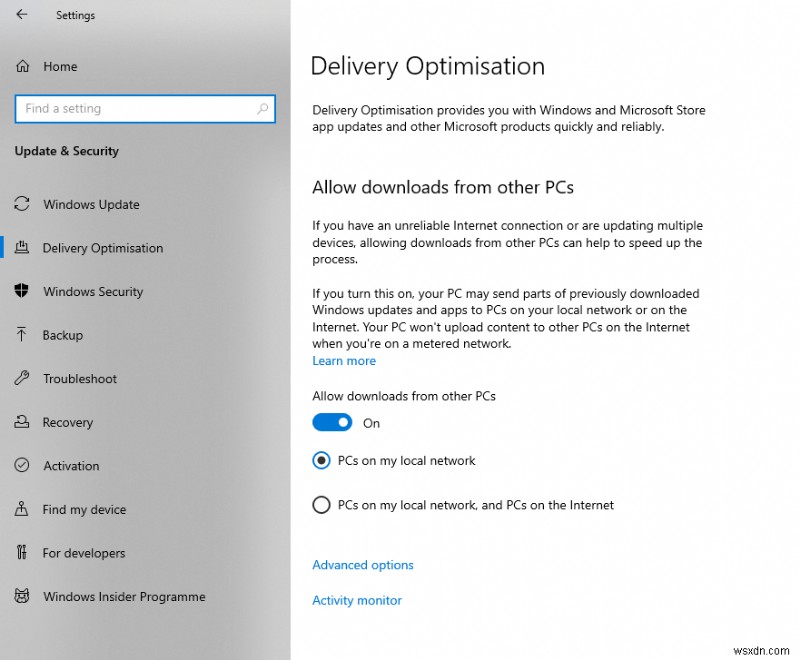The image size is (800, 660).
Task: Click the Activity monitor link
Action: coord(357,600)
